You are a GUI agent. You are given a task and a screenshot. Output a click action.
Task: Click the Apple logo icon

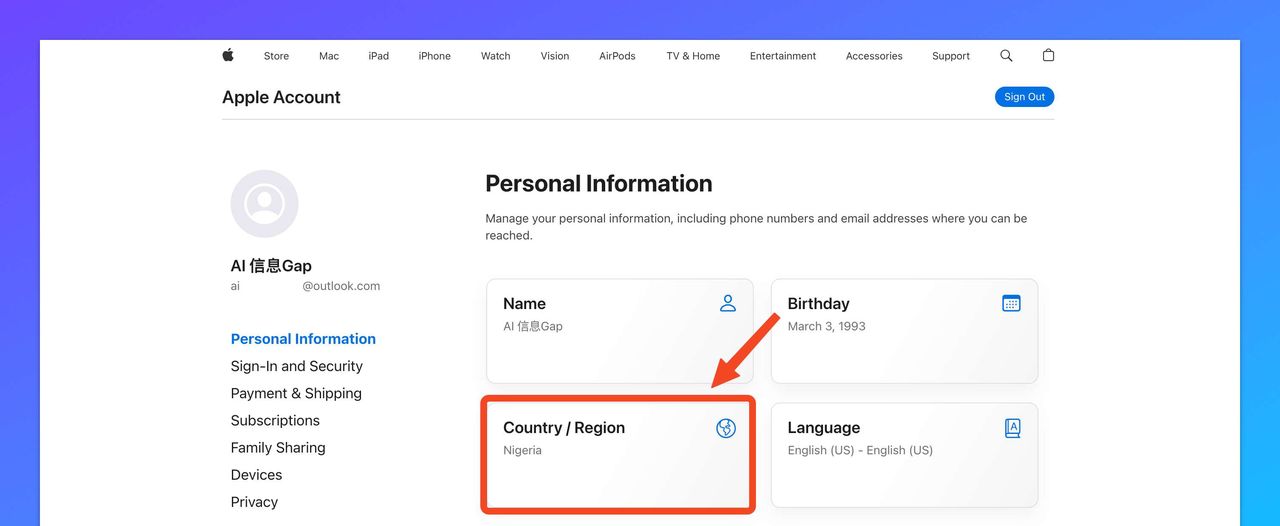click(228, 55)
